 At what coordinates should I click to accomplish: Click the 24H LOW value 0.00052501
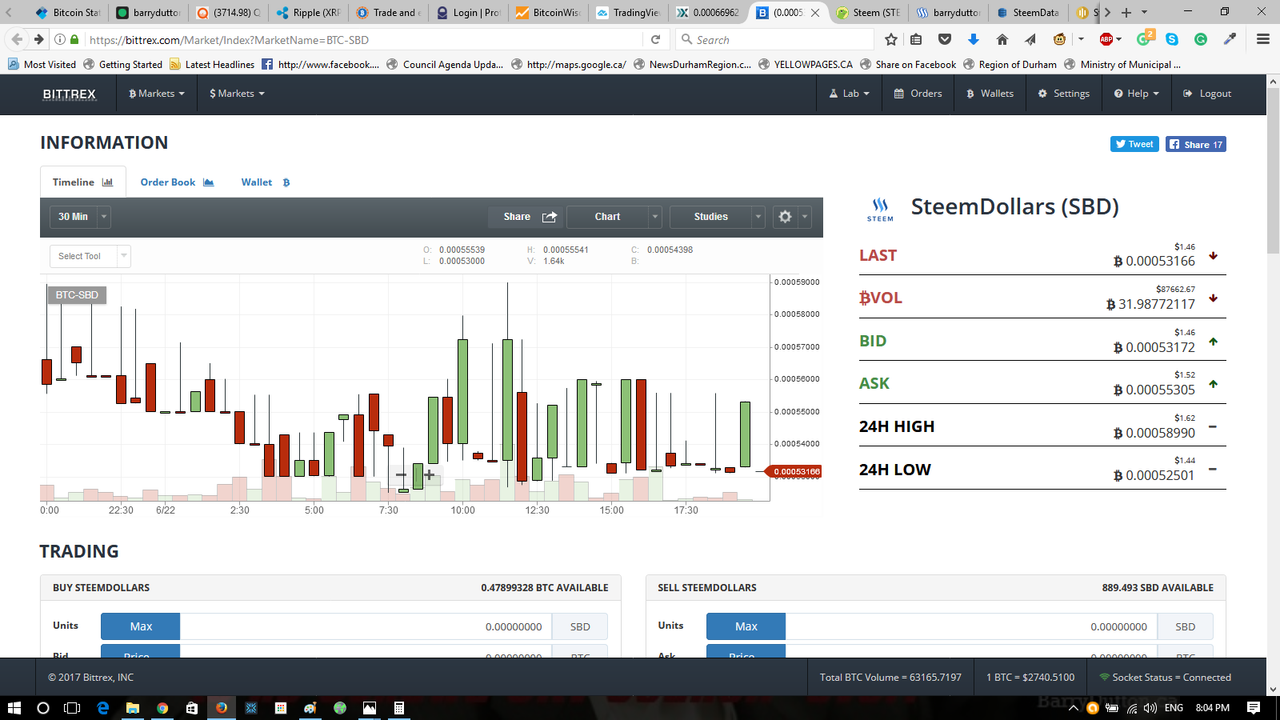[1154, 475]
